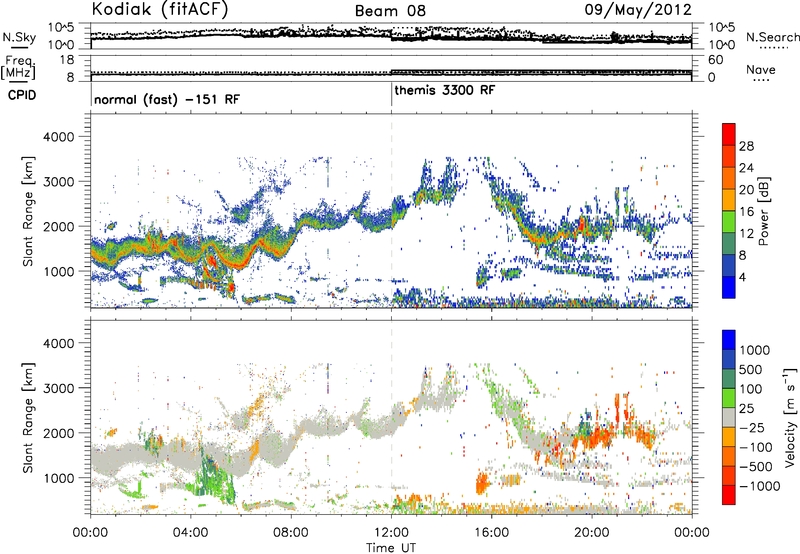Screen dimensions: 800x554
Task: Select the "Freq. [MHz]" axis label
Action: click(19, 68)
